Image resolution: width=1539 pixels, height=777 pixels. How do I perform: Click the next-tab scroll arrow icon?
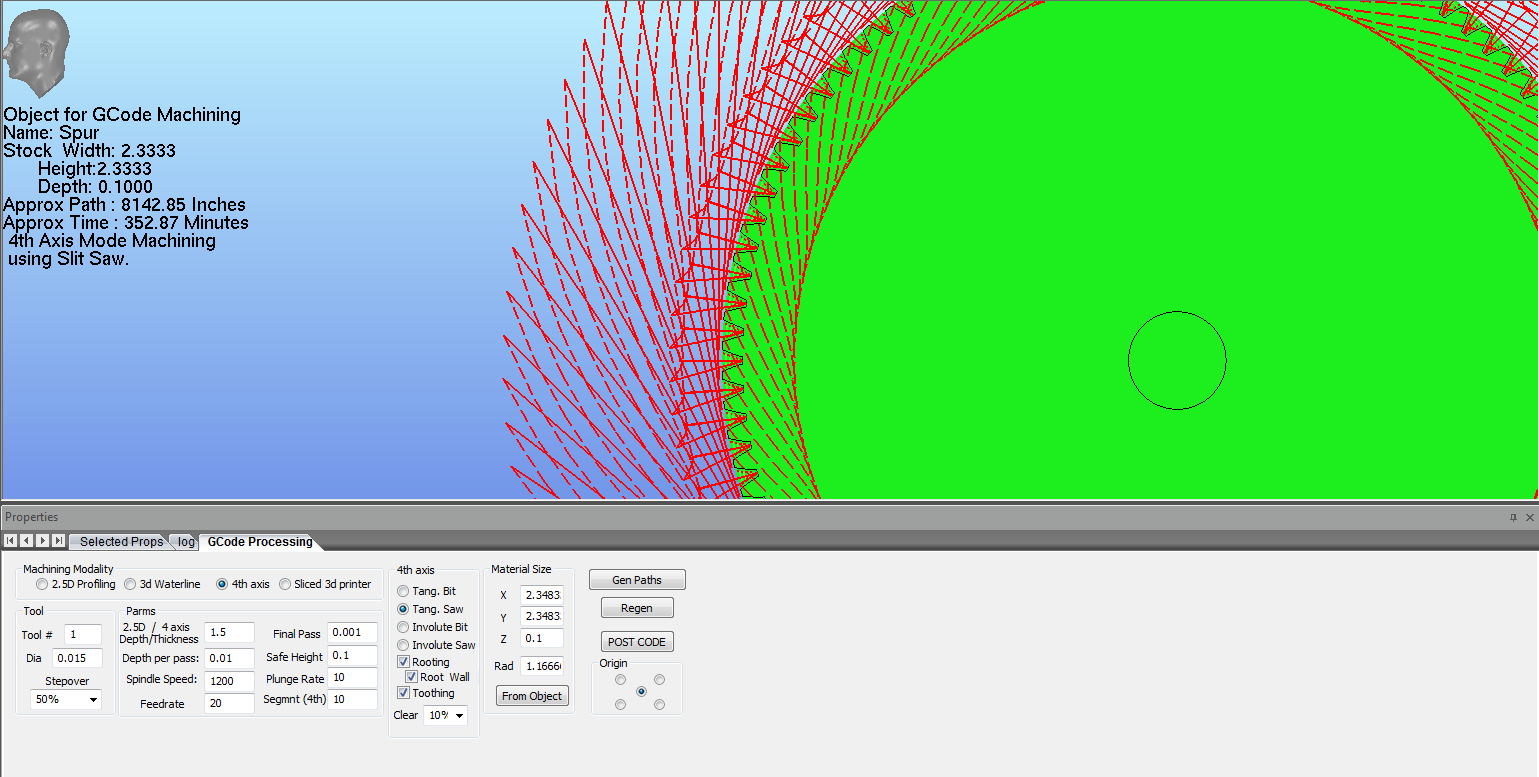tap(43, 541)
